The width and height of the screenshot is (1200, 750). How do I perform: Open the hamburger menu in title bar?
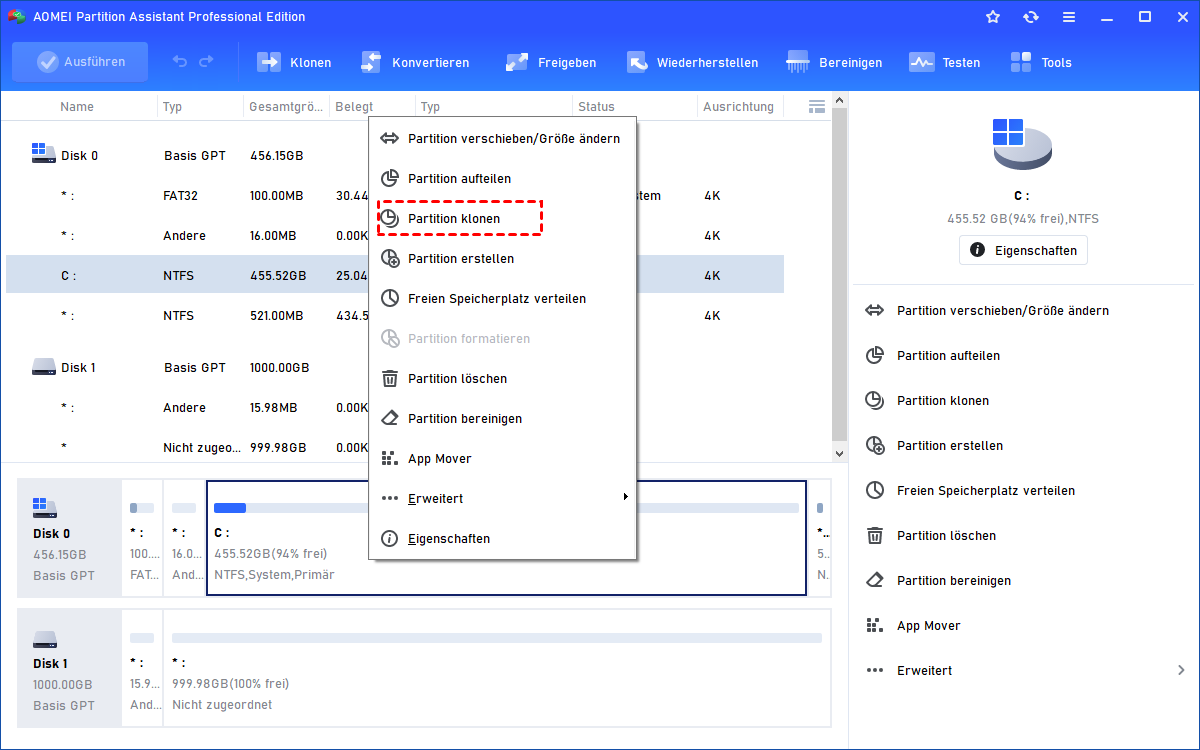click(x=1069, y=17)
